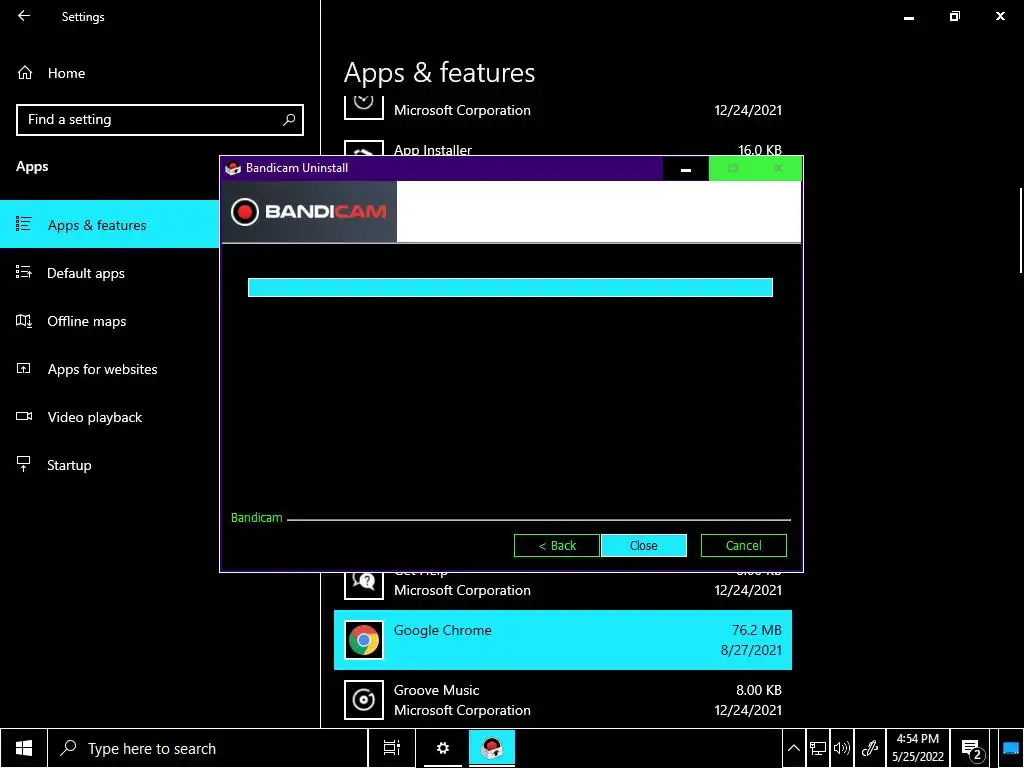Click the magnifier icon in Find a setting
The width and height of the screenshot is (1024, 768).
(x=289, y=120)
